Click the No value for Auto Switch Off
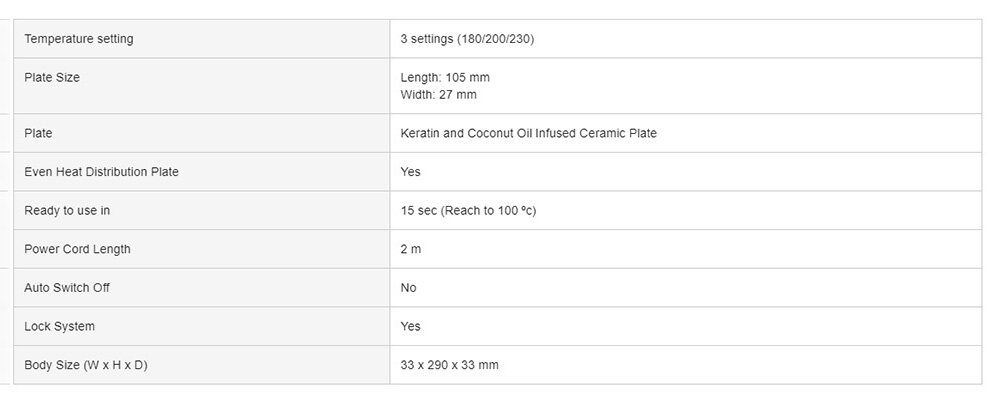Screen dimensions: 995x406 [409, 288]
